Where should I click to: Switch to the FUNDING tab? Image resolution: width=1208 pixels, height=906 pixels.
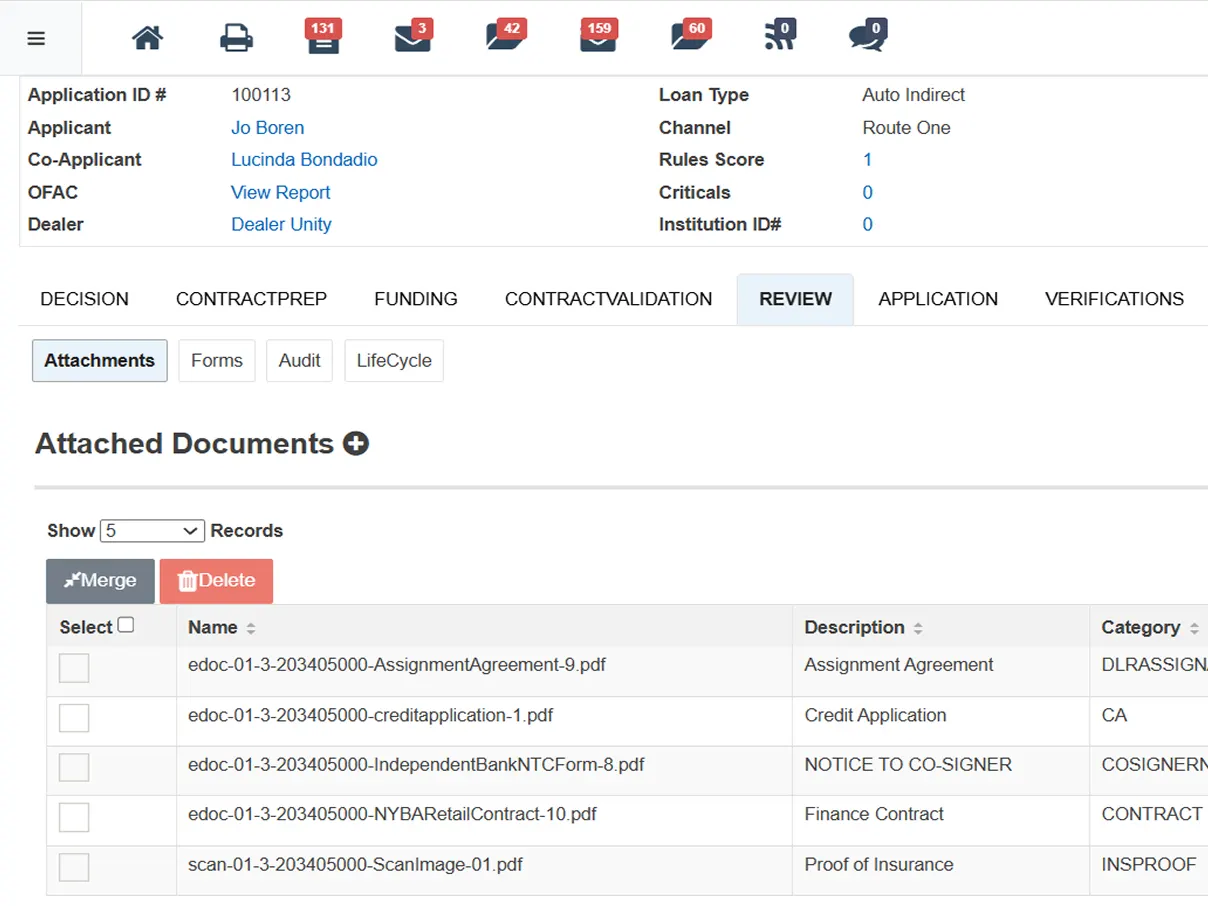(416, 299)
